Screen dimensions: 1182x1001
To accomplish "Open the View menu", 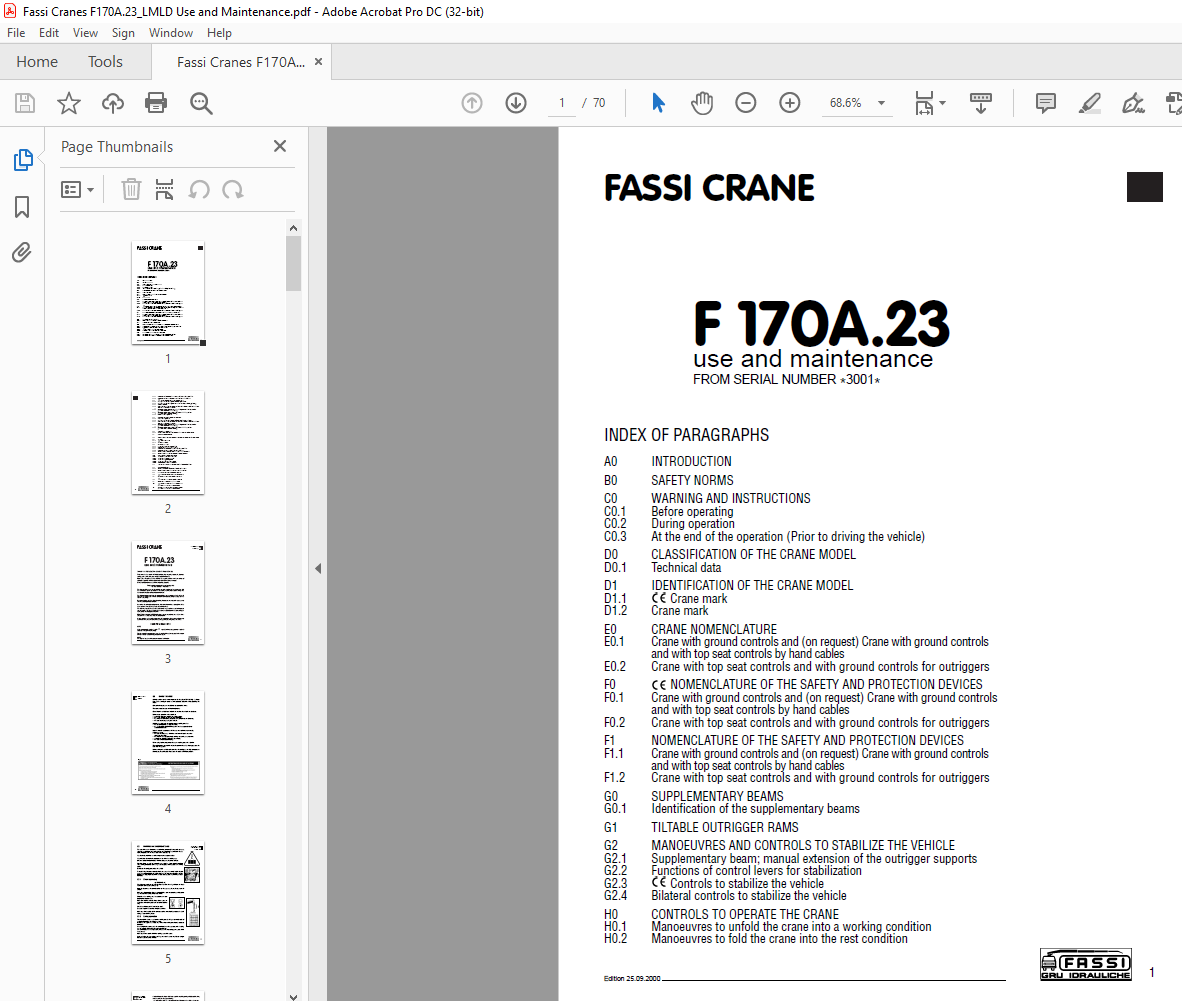I will point(85,32).
